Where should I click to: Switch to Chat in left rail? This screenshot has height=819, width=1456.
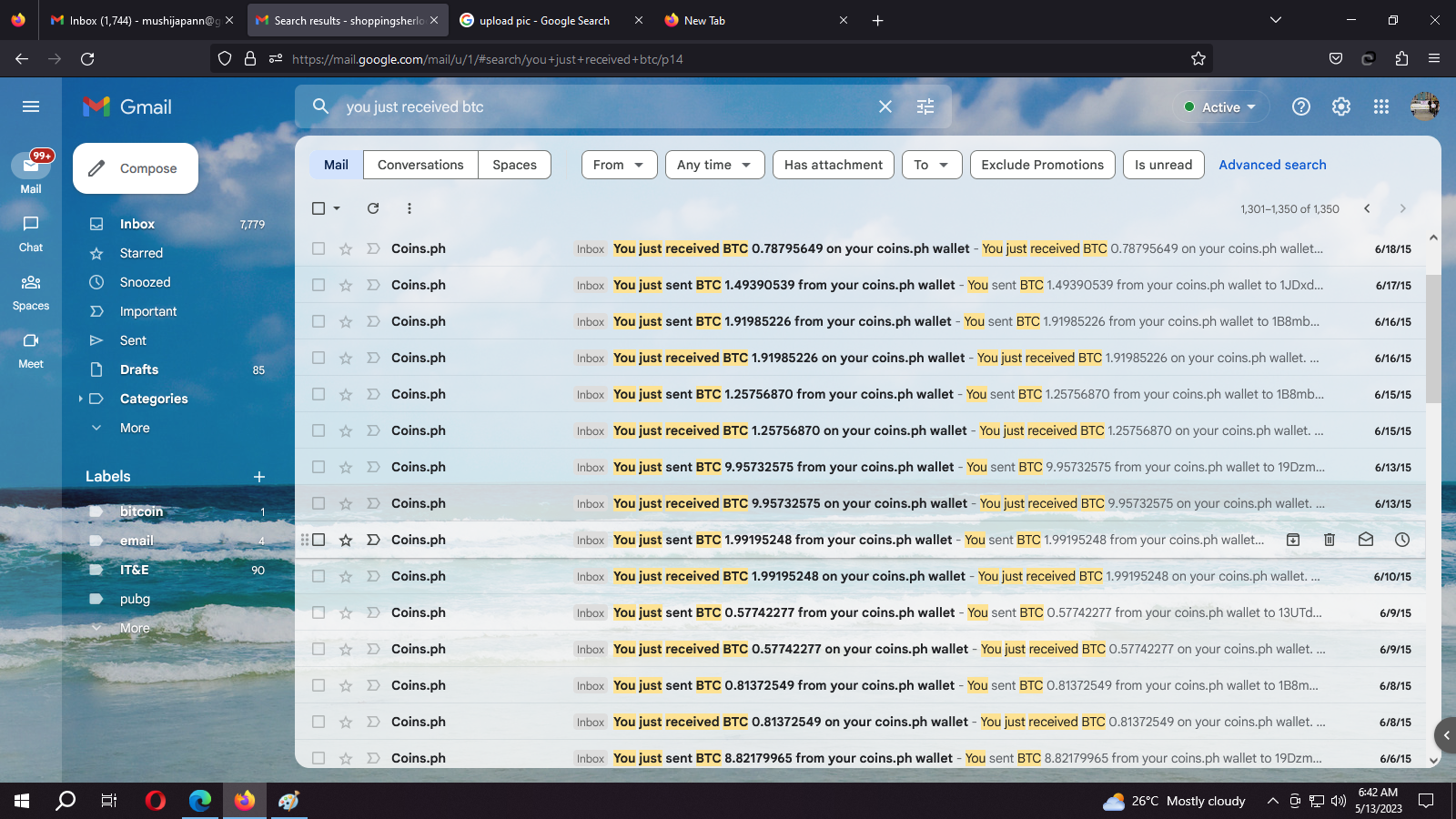(31, 233)
